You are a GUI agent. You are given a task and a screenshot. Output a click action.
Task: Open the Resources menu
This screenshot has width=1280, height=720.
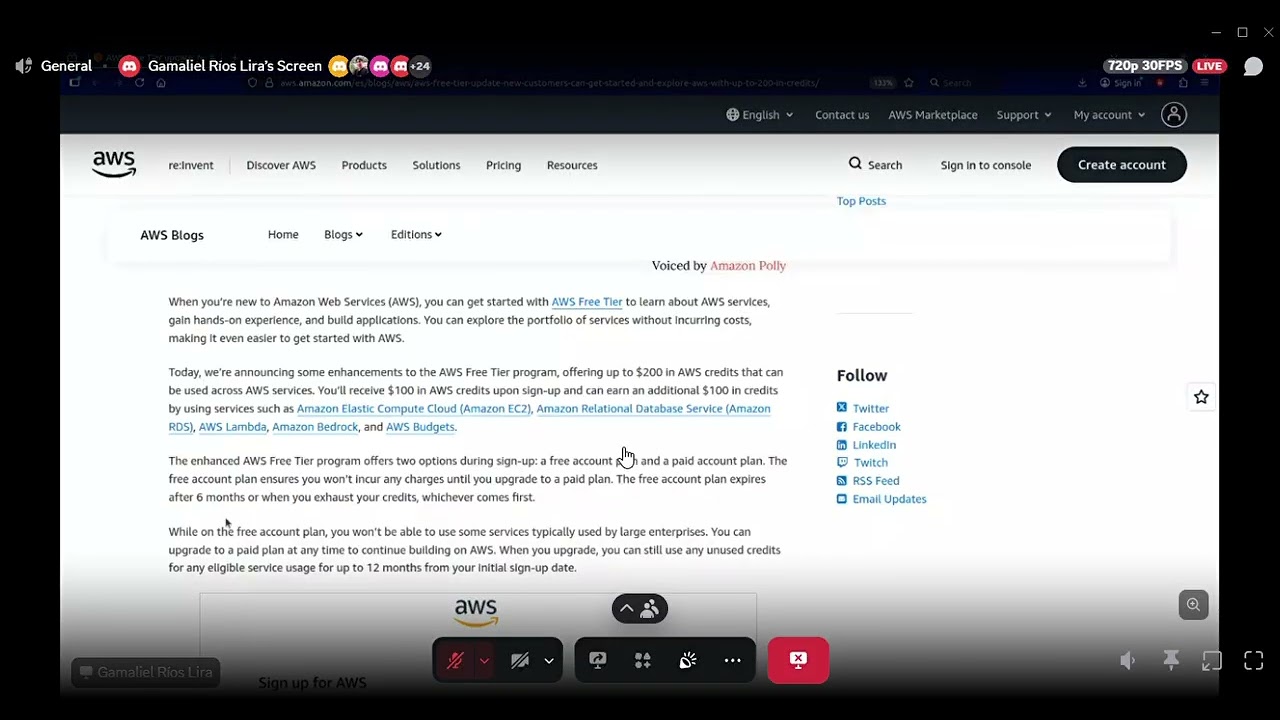pyautogui.click(x=572, y=165)
